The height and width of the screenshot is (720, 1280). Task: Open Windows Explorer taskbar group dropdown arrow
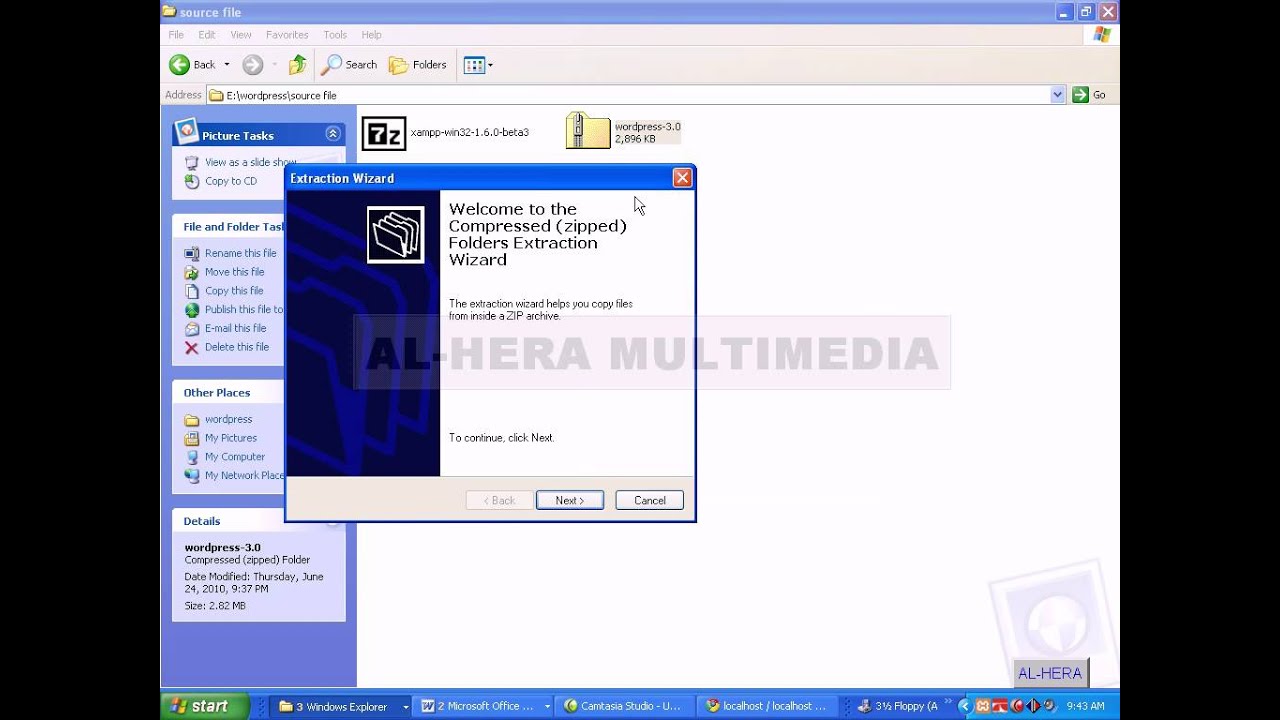(406, 706)
